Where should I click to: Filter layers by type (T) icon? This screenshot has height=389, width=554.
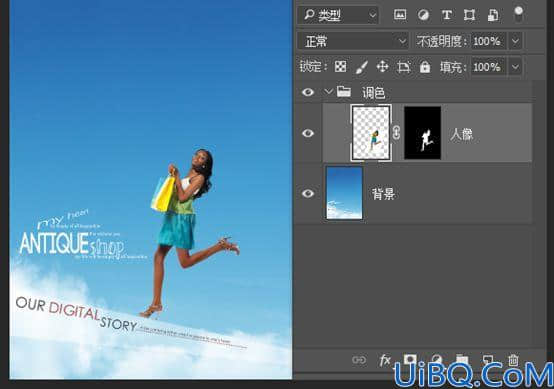pos(447,15)
